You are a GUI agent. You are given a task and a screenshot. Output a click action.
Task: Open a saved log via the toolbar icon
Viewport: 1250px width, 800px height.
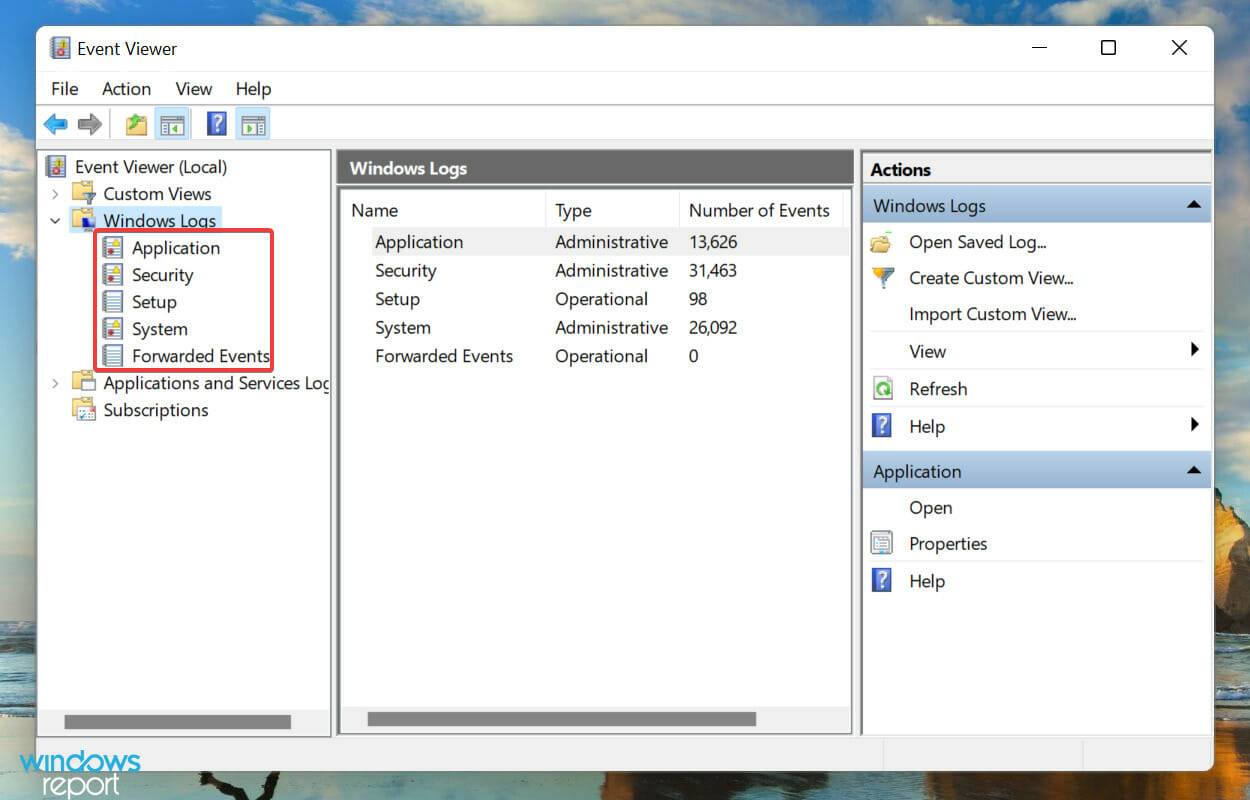tap(134, 123)
